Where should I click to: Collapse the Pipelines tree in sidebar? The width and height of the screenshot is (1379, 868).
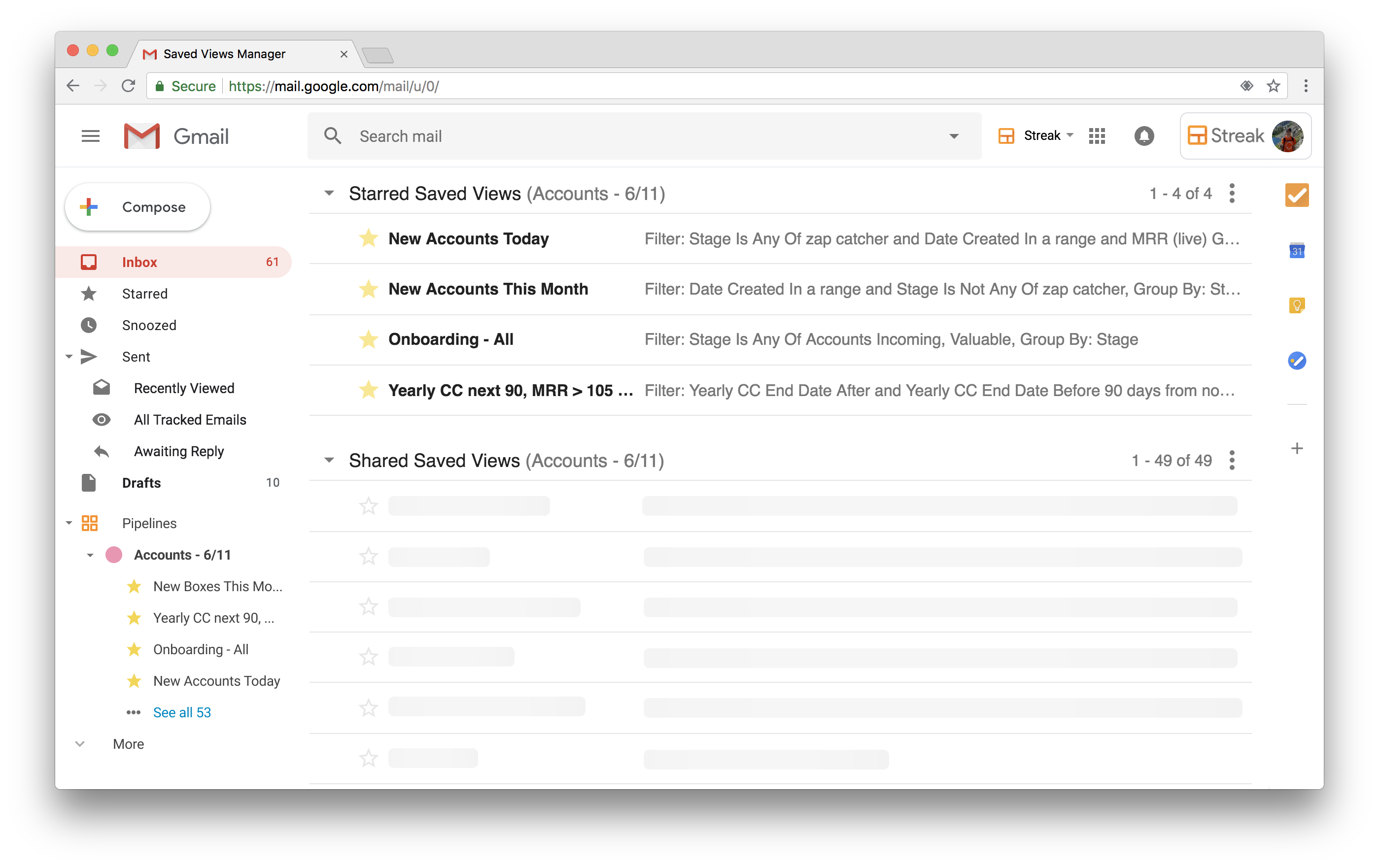pos(69,523)
